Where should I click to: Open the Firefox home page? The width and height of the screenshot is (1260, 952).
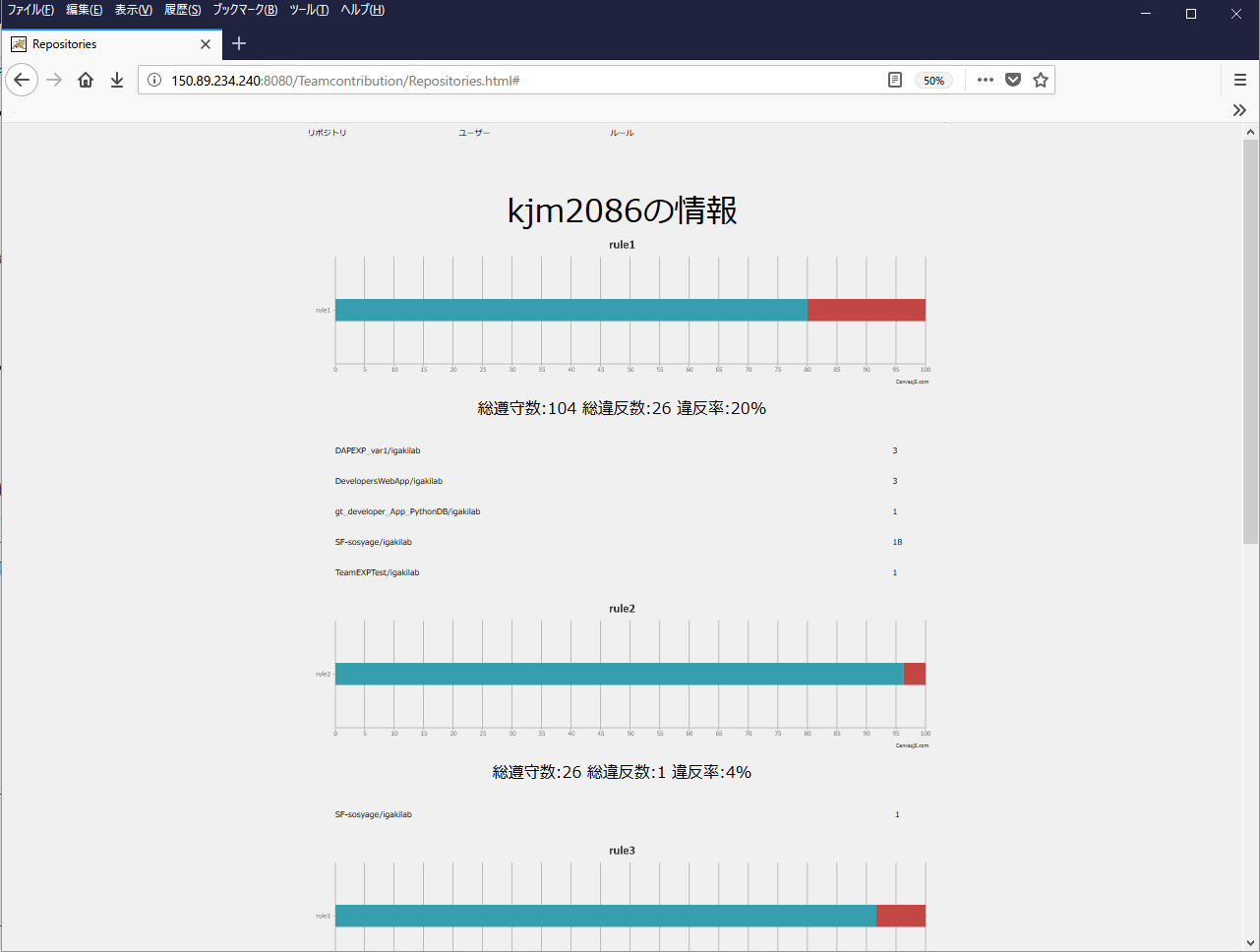(x=86, y=80)
